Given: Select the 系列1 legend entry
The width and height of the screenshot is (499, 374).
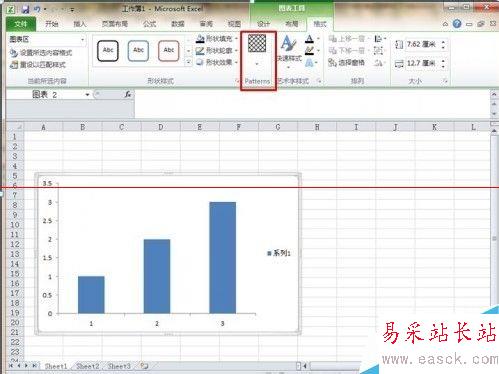Looking at the screenshot, I should click(279, 253).
